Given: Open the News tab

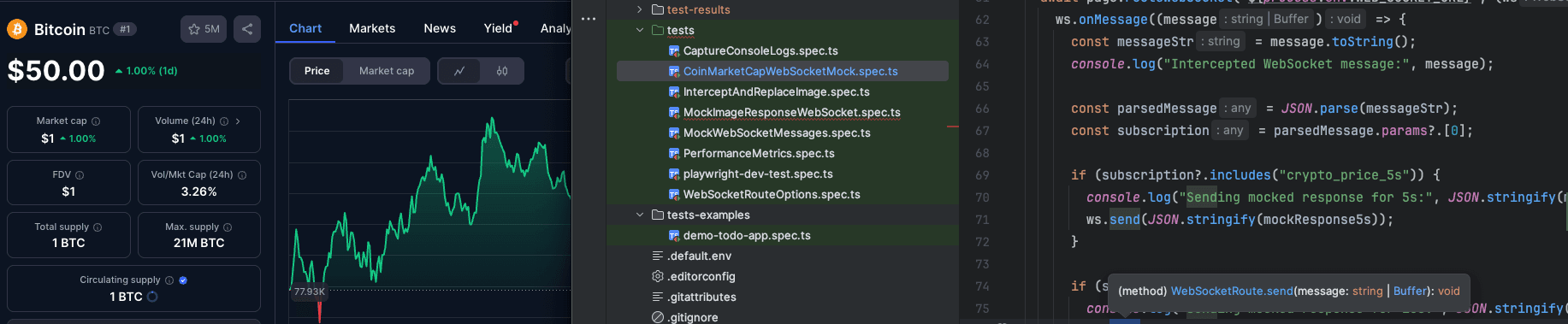Looking at the screenshot, I should point(440,28).
